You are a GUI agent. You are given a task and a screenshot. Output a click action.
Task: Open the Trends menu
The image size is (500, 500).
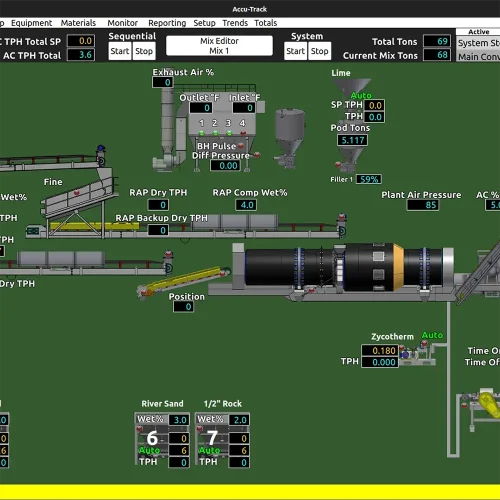[235, 23]
